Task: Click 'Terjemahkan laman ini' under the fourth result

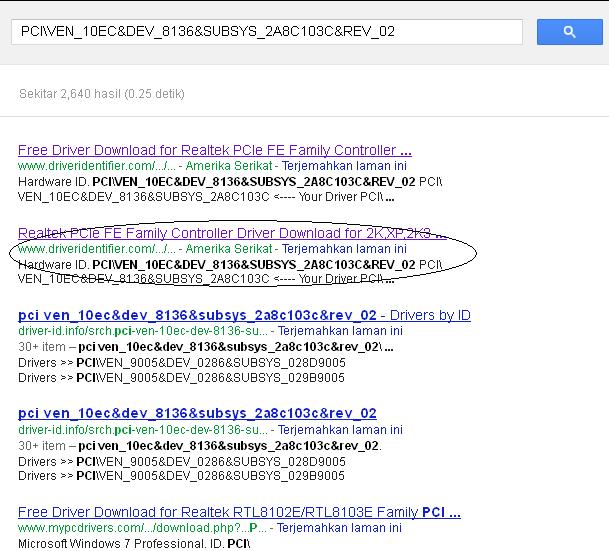Action: point(340,430)
